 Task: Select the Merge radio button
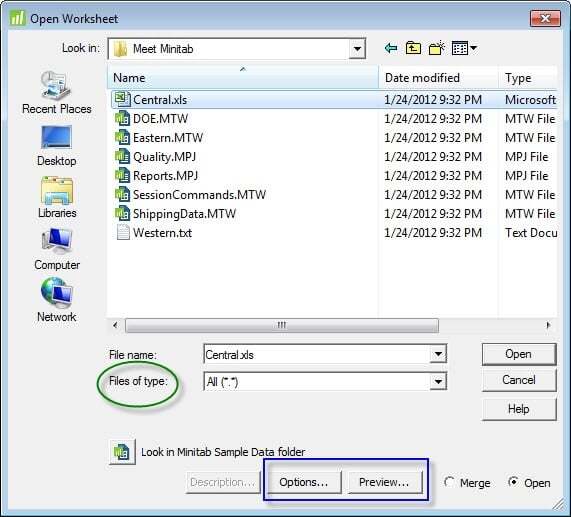449,482
